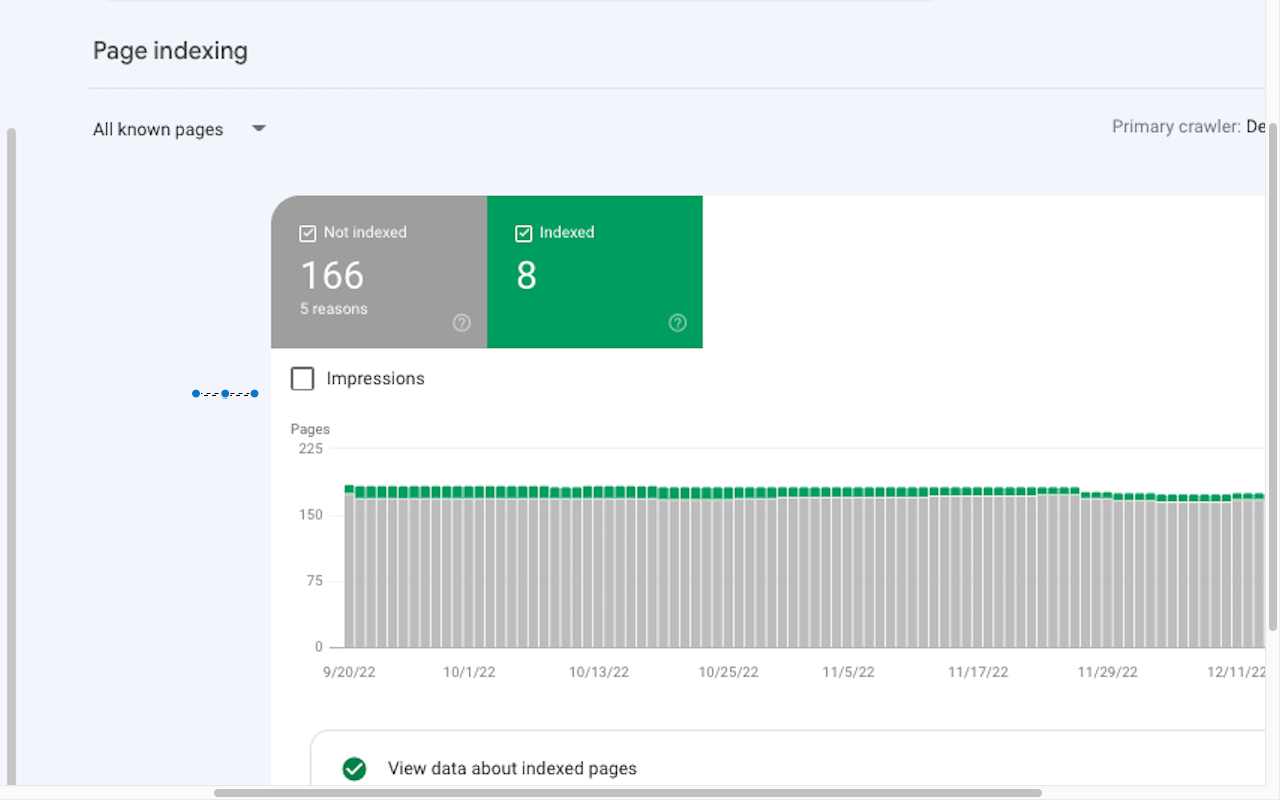Click the blue dotted line marker

[x=225, y=394]
